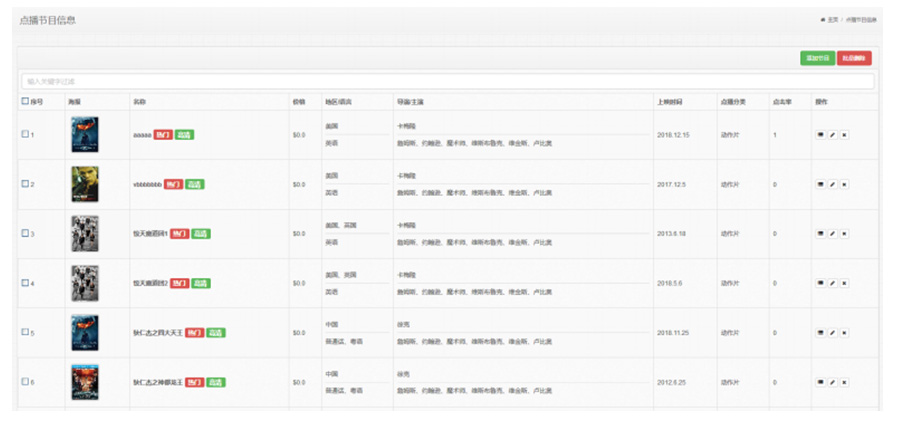Click the green 高清 tag in row 3
Screen dimensions: 911x428
(201, 234)
